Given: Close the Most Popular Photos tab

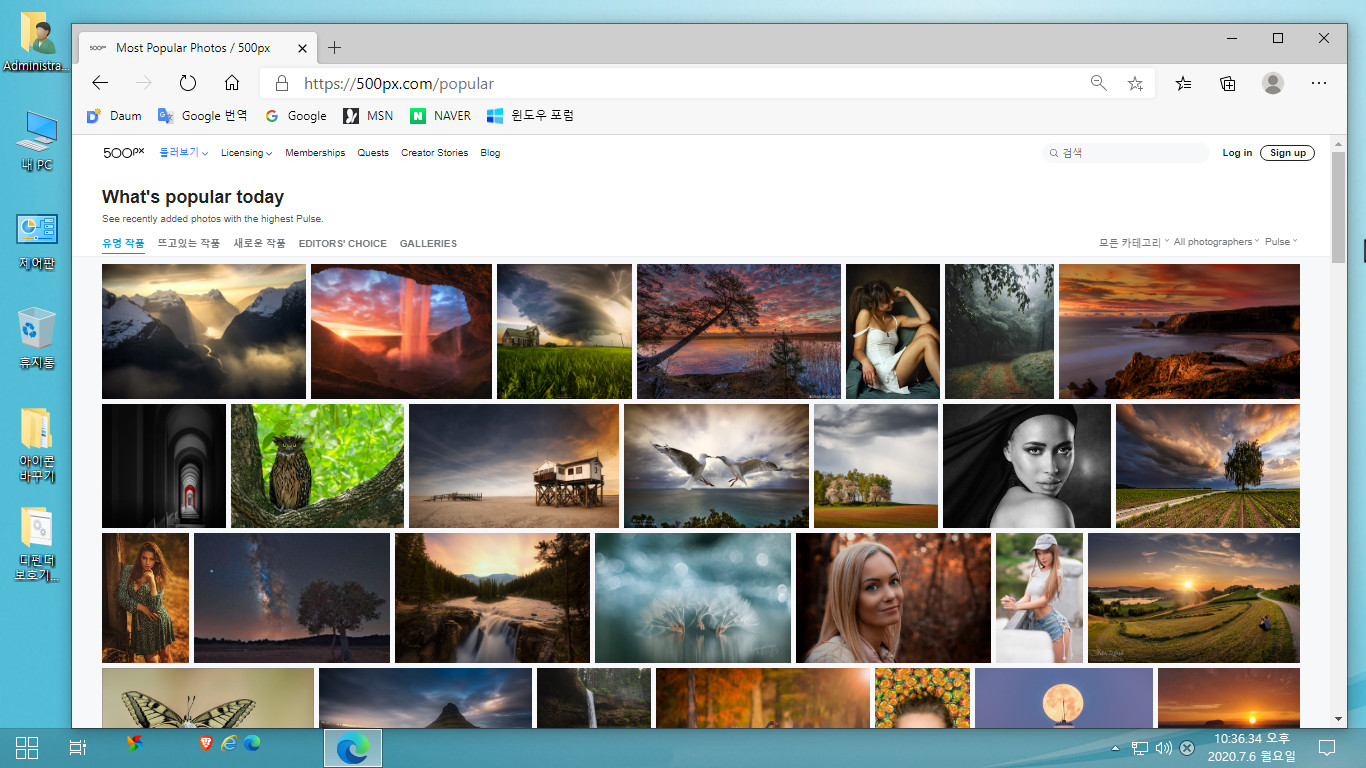Looking at the screenshot, I should [303, 48].
